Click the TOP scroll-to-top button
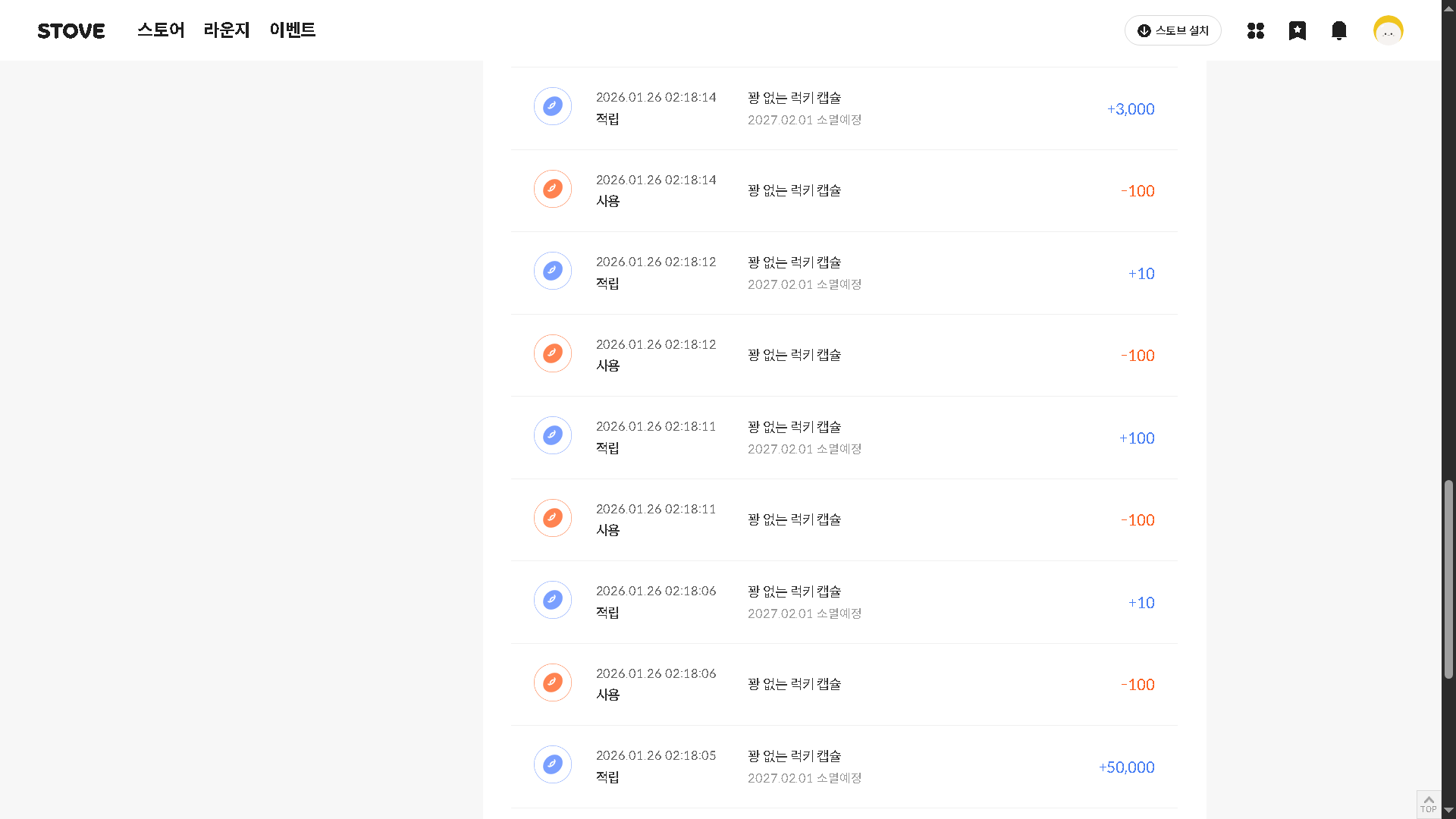This screenshot has width=1456, height=819. tap(1428, 804)
